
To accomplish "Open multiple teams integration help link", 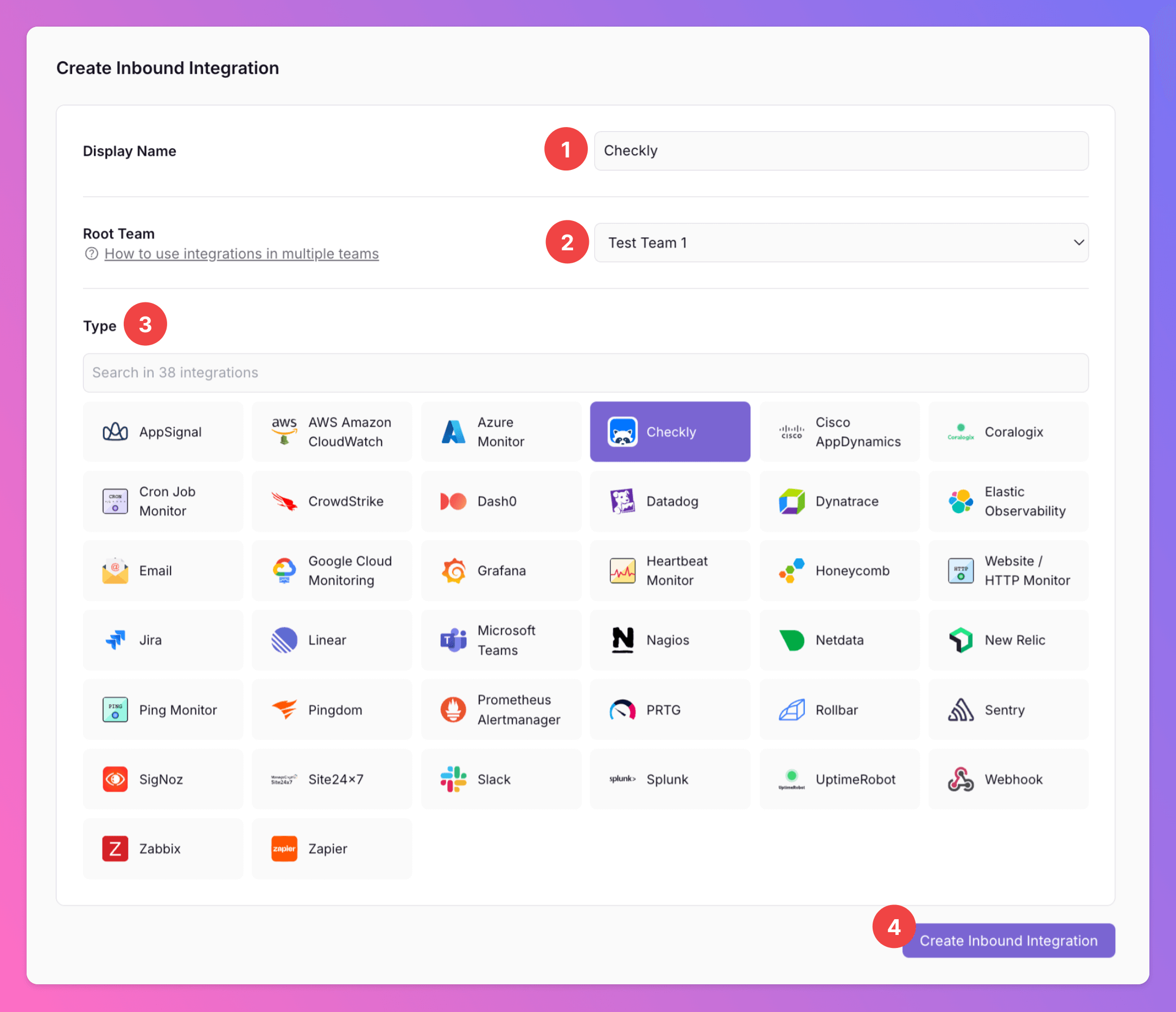I will pyautogui.click(x=241, y=254).
